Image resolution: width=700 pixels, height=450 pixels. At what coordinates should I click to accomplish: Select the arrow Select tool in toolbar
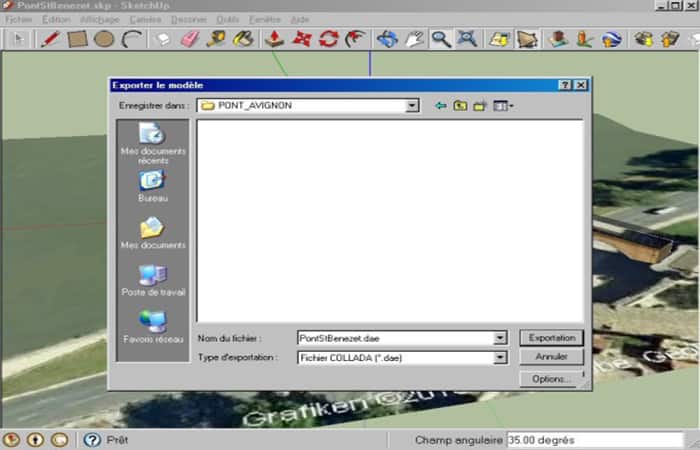click(x=19, y=39)
